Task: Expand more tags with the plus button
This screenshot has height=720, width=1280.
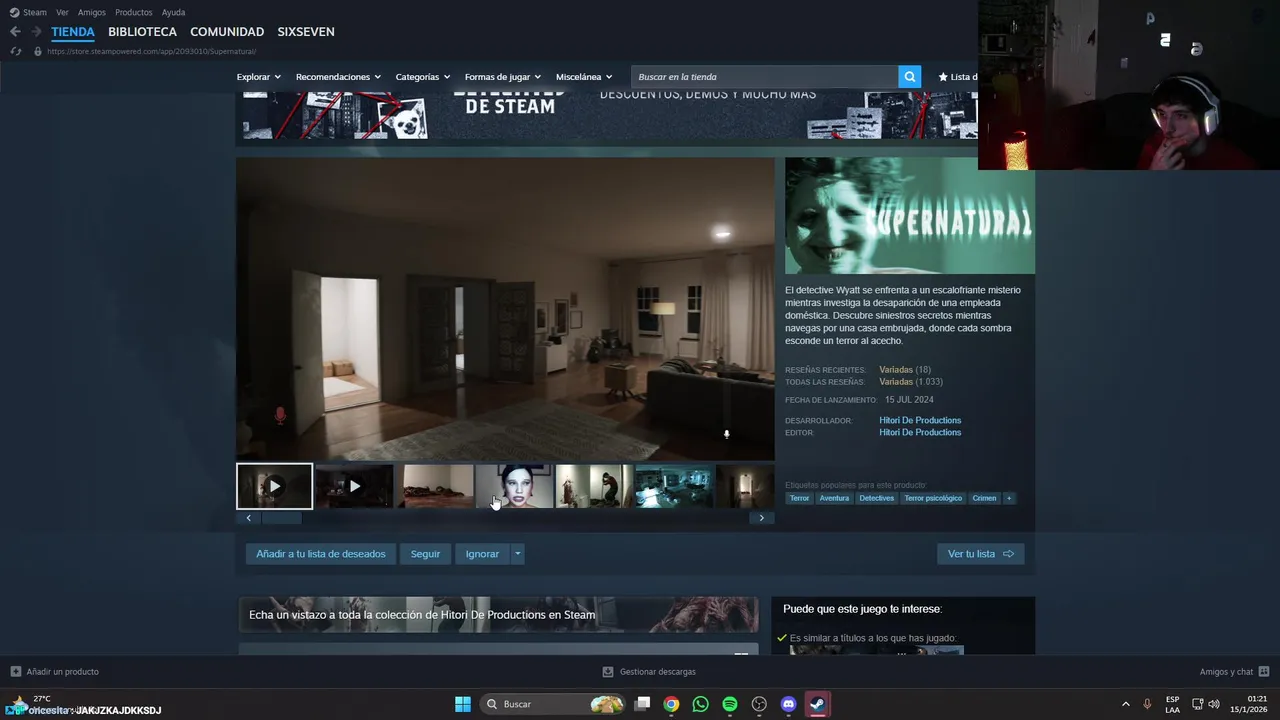Action: (x=1009, y=498)
